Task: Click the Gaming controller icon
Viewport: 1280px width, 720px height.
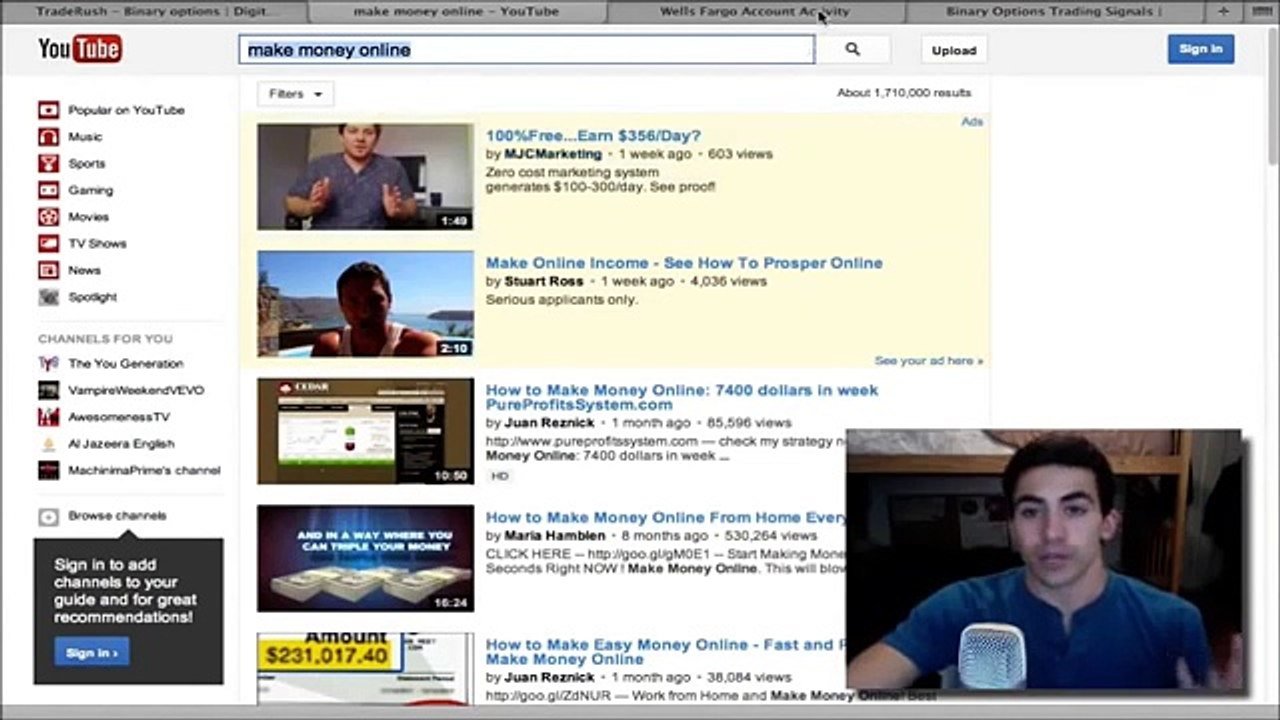Action: 48,190
